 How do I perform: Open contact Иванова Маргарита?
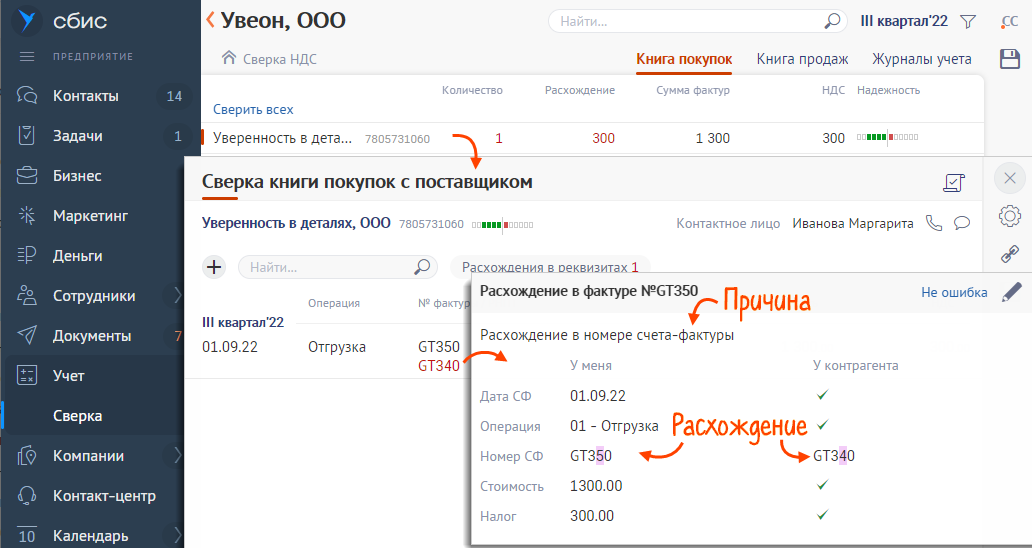pyautogui.click(x=852, y=224)
